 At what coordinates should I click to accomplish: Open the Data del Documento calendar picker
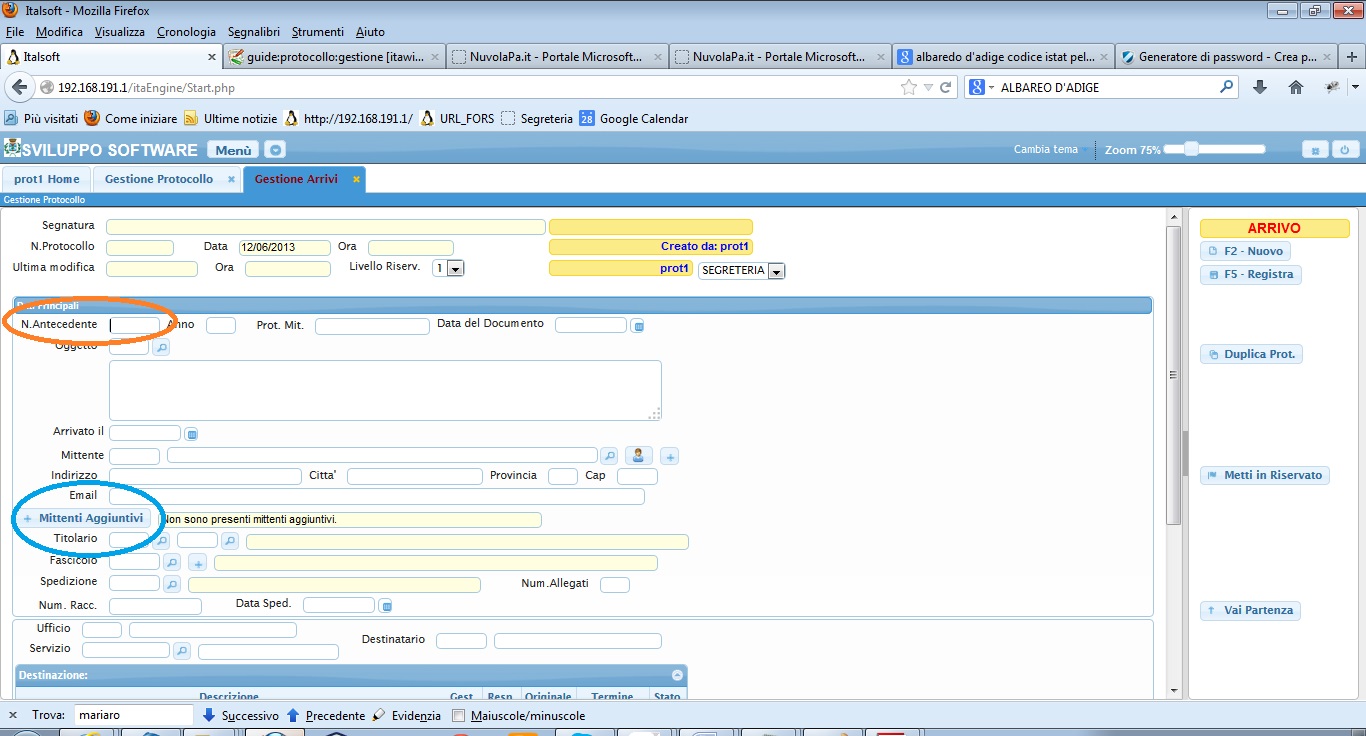pos(638,326)
